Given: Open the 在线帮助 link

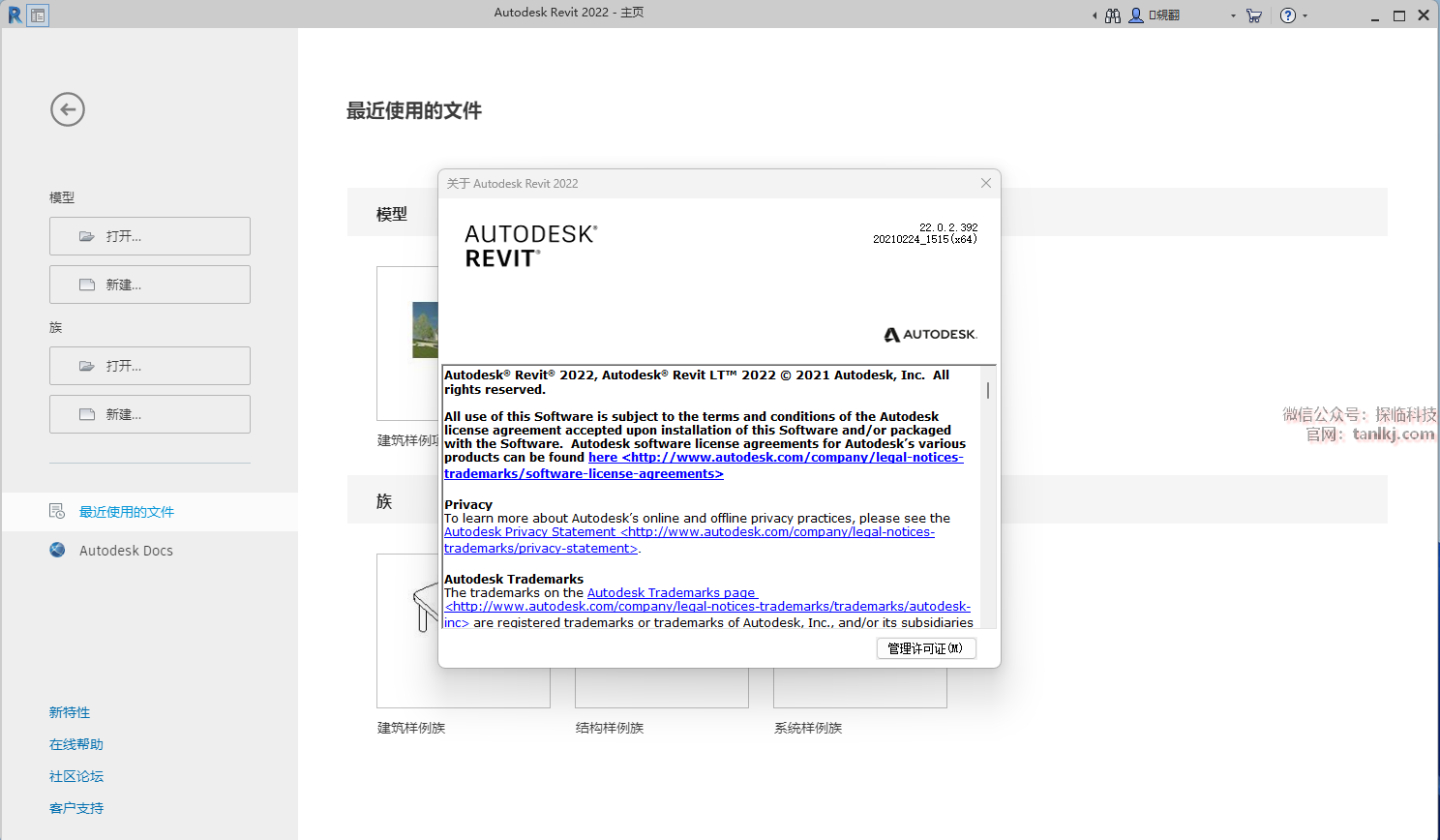Looking at the screenshot, I should coord(76,744).
